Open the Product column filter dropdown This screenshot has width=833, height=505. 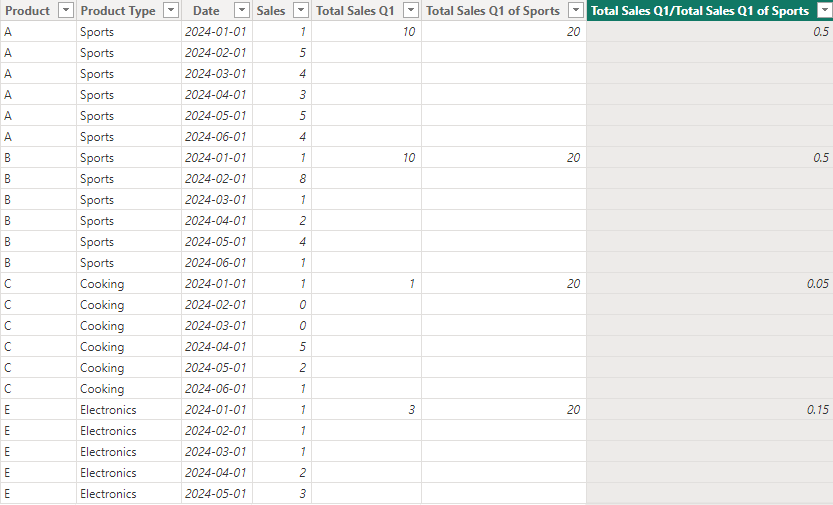click(x=65, y=10)
